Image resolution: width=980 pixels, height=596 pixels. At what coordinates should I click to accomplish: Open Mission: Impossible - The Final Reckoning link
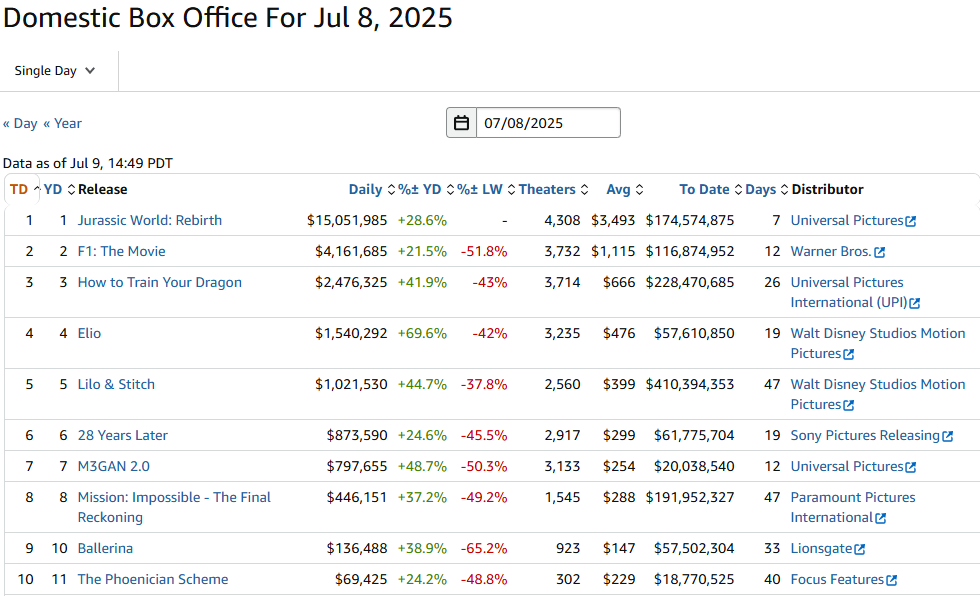[174, 507]
